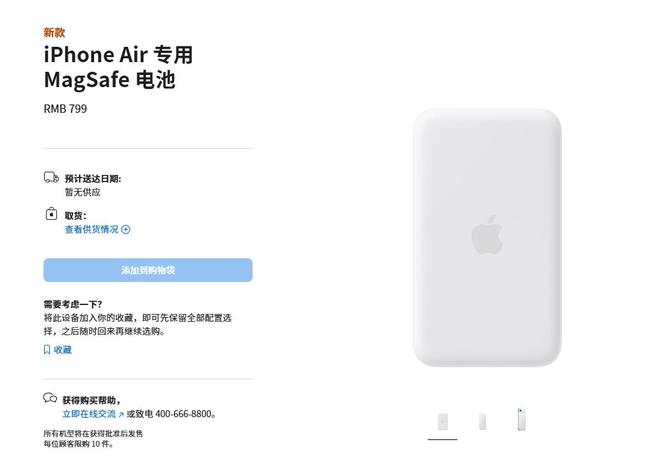This screenshot has height=471, width=660.
Task: Click the RMB 799 price text
Action: [x=65, y=109]
